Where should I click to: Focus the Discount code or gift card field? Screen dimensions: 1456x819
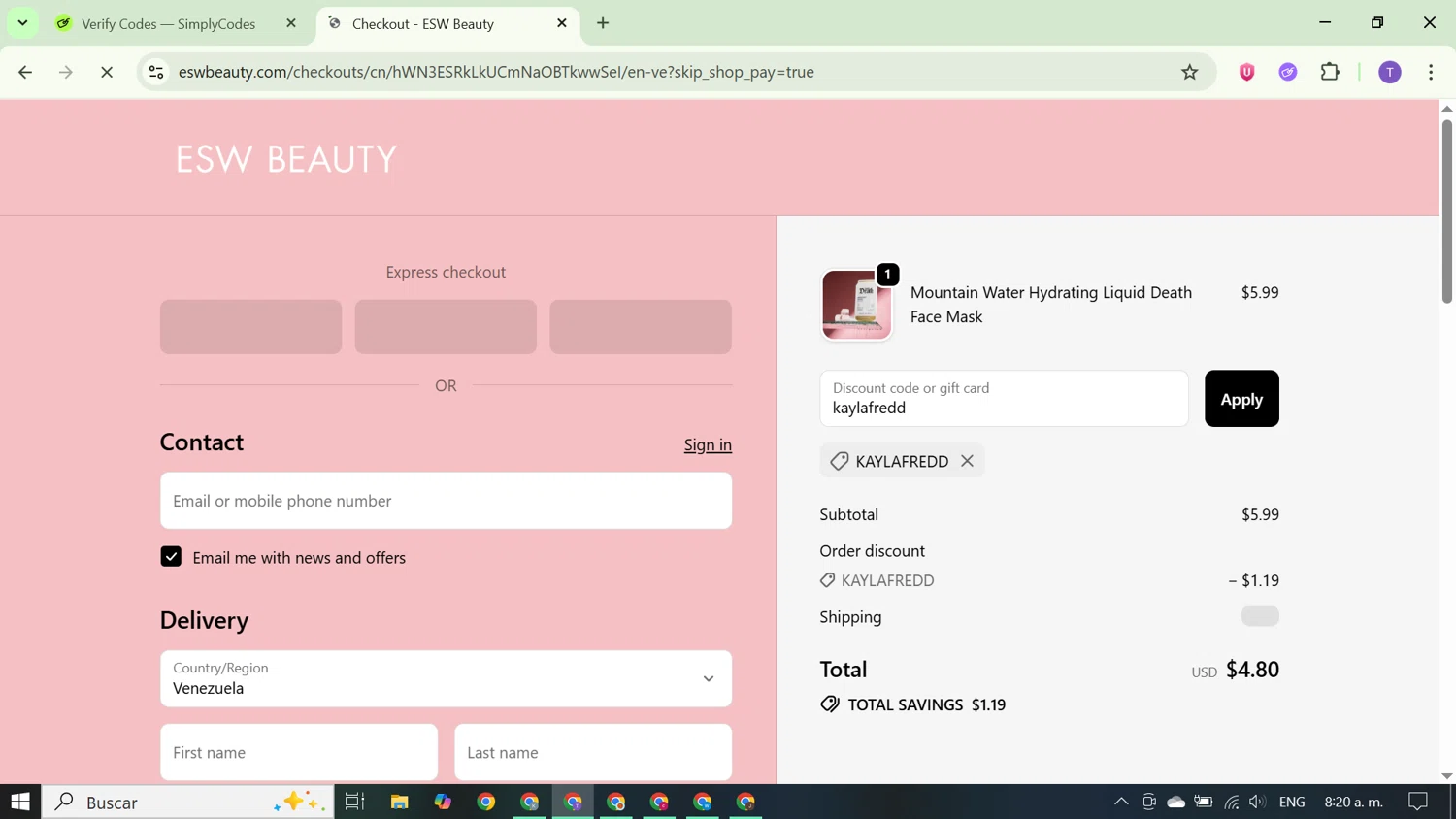pyautogui.click(x=1004, y=399)
